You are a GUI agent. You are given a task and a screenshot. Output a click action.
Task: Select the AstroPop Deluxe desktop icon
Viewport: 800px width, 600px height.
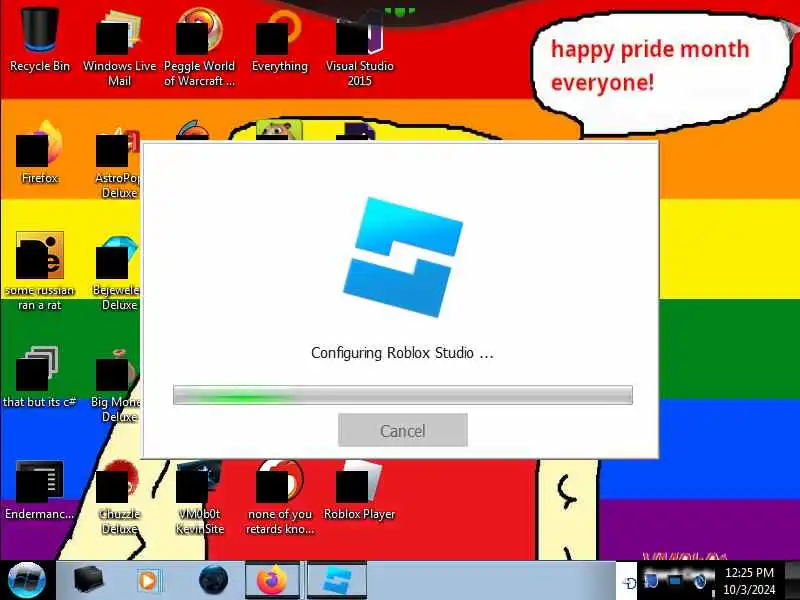tap(117, 162)
